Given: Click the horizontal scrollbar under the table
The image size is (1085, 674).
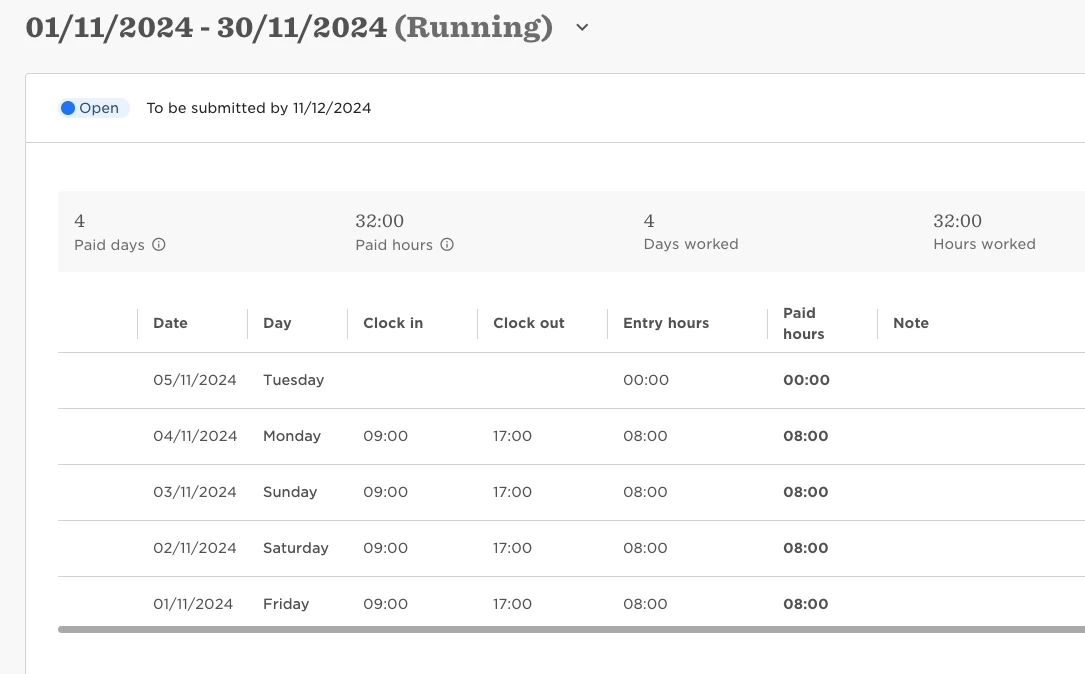Looking at the screenshot, I should point(572,630).
